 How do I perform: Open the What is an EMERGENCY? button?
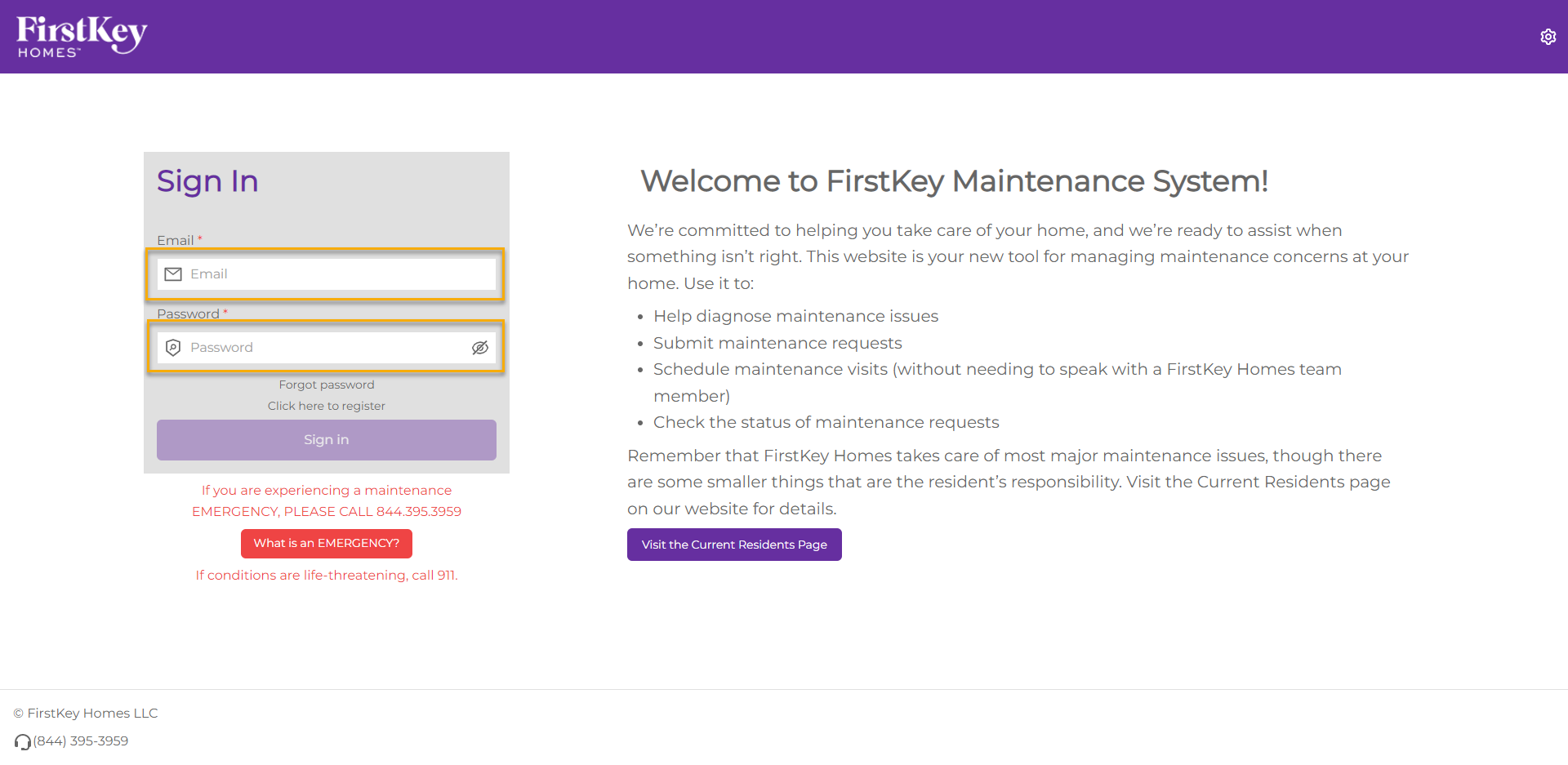(327, 544)
